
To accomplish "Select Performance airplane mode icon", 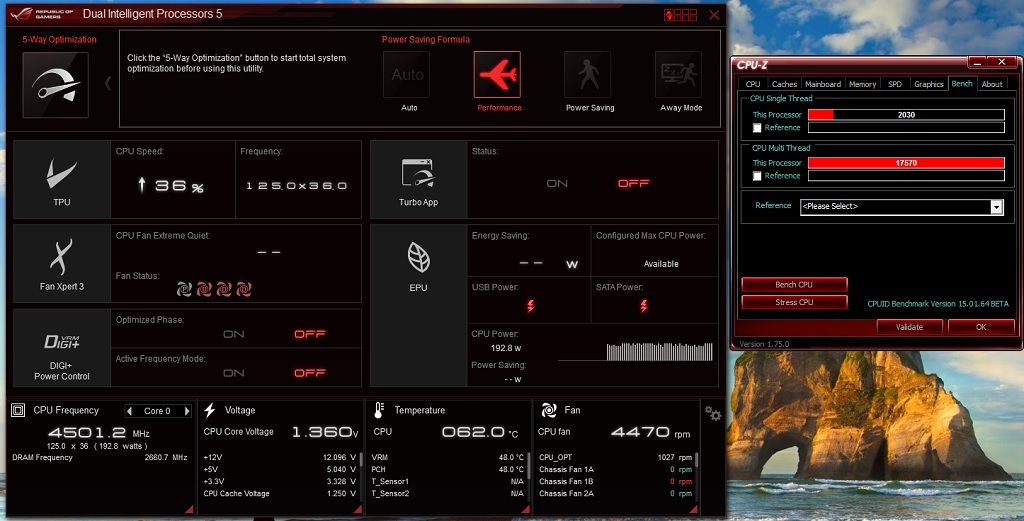I will tap(498, 75).
